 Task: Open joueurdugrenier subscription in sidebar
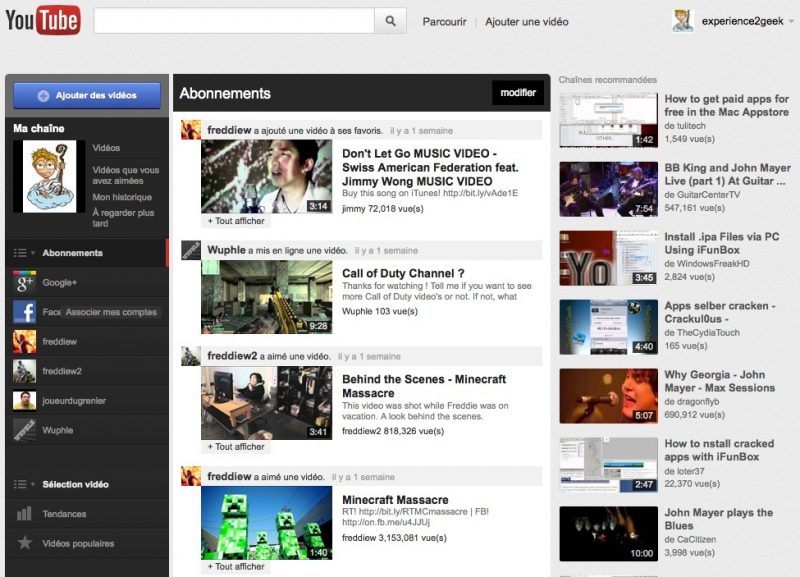[x=74, y=401]
